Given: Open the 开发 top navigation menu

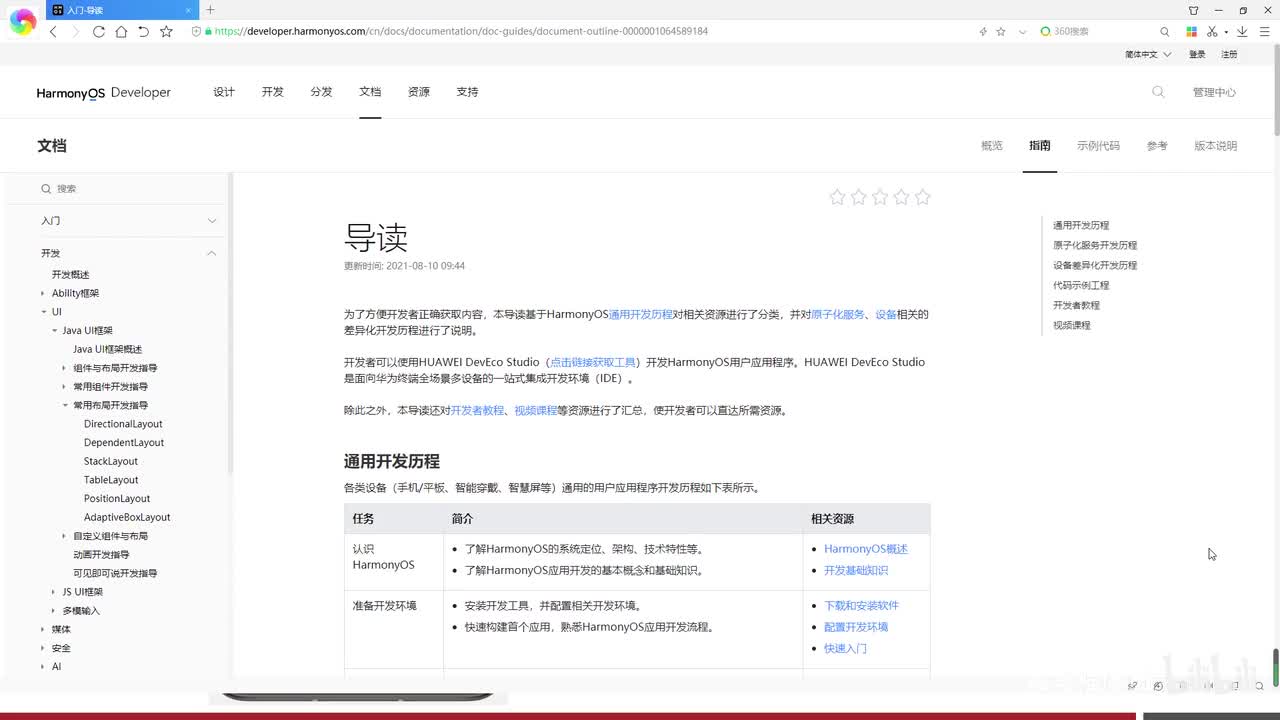Looking at the screenshot, I should click(x=273, y=92).
